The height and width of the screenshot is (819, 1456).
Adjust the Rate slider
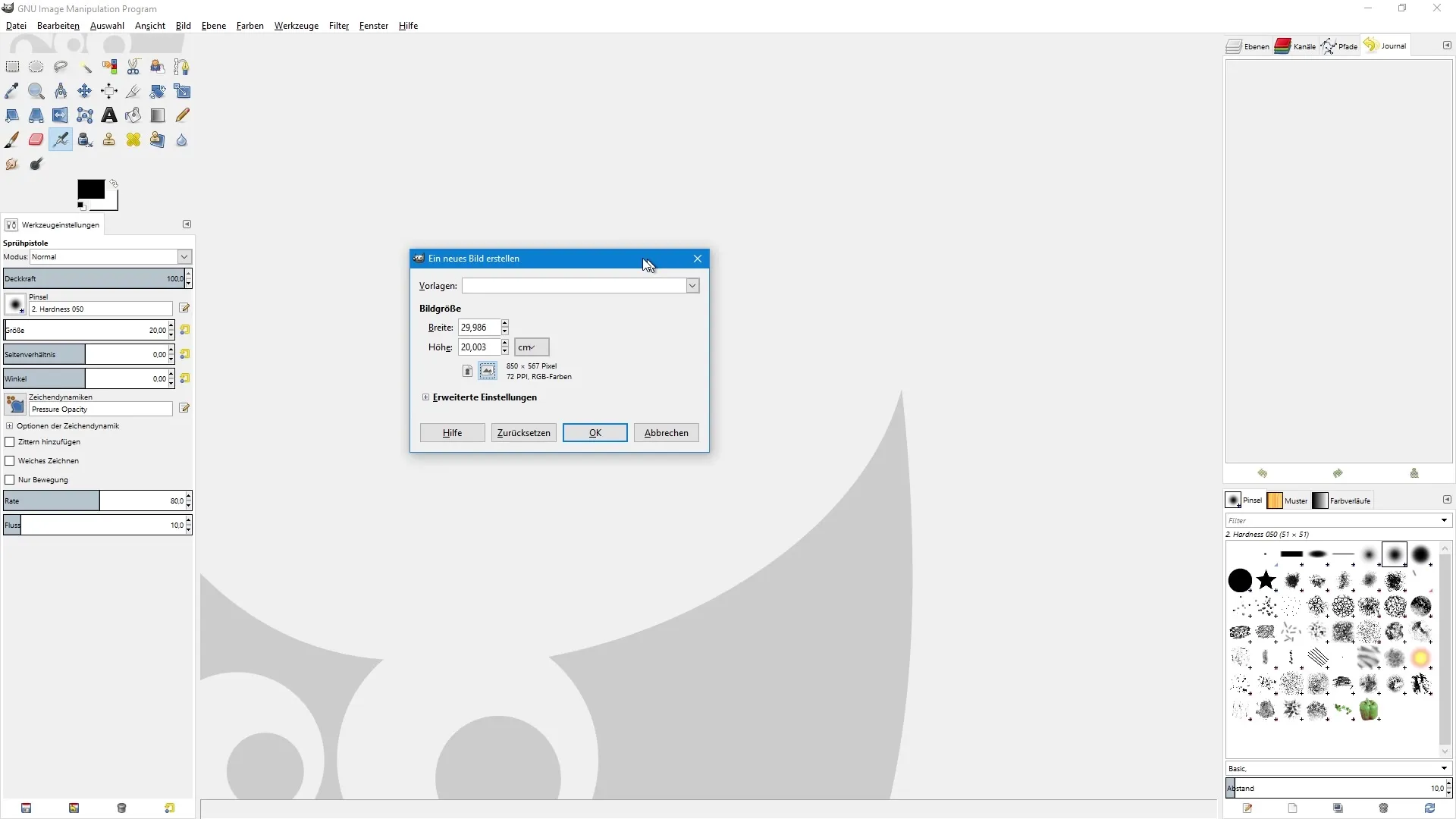click(94, 500)
